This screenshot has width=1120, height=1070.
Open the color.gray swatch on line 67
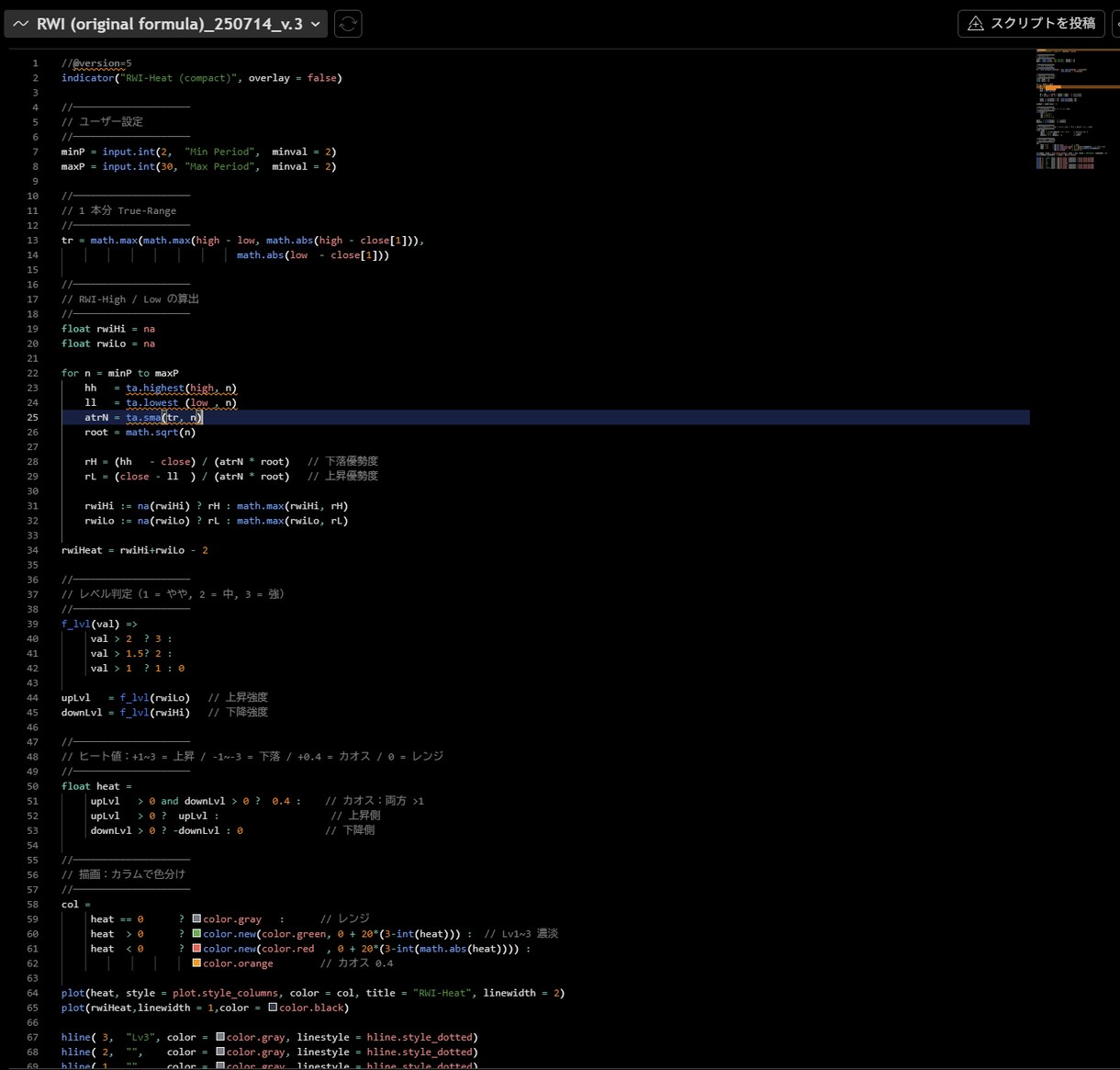(220, 1036)
